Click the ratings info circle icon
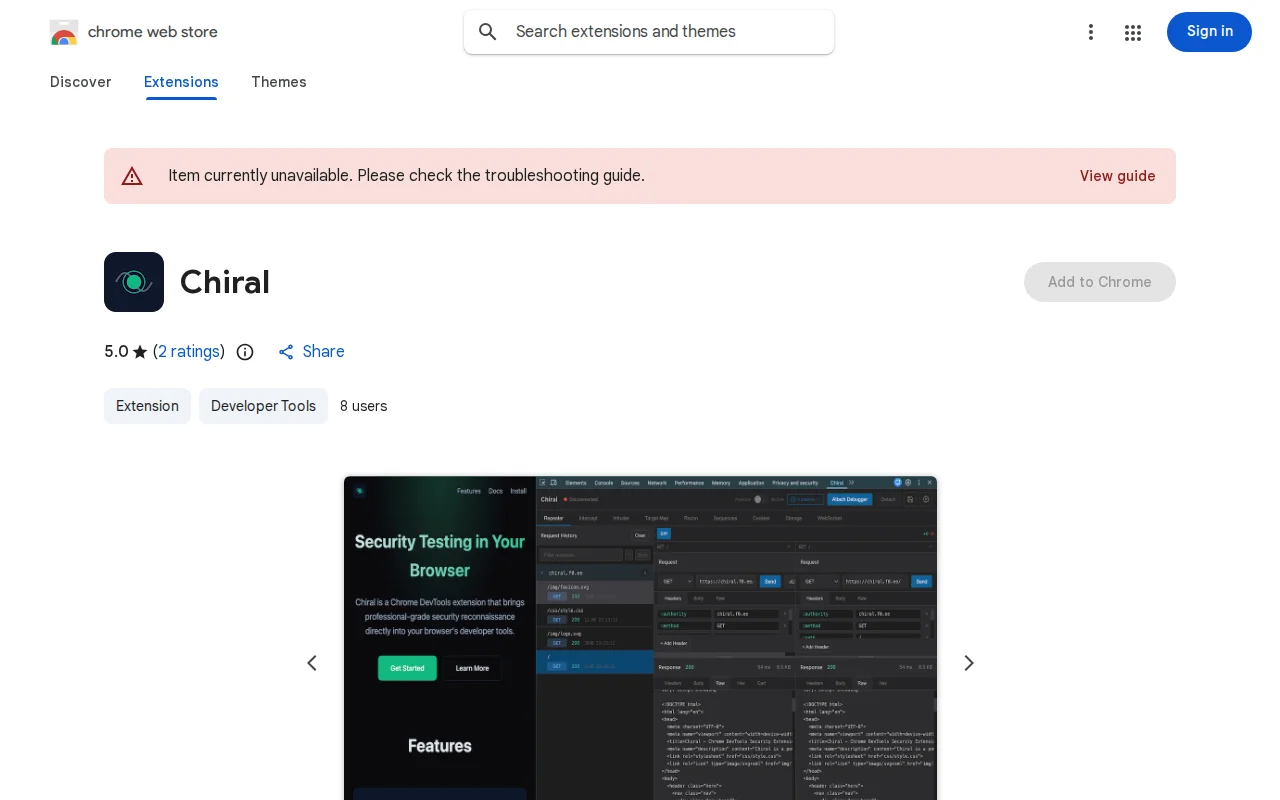This screenshot has width=1280, height=800. pos(245,352)
